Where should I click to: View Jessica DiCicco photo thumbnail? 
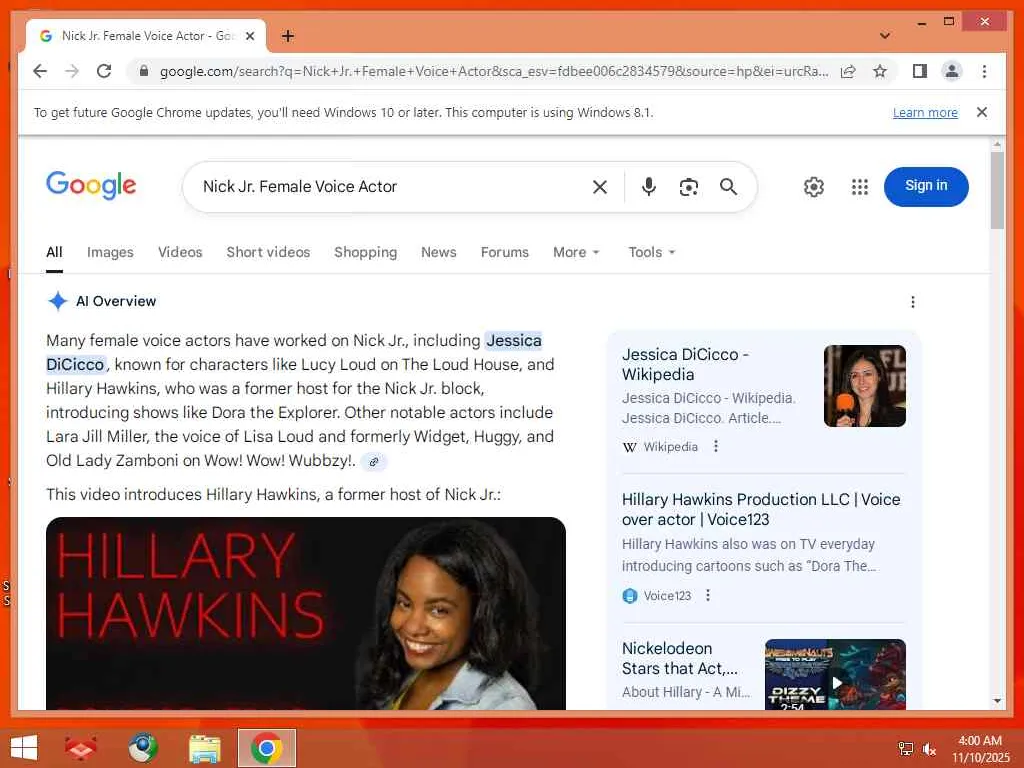[864, 385]
